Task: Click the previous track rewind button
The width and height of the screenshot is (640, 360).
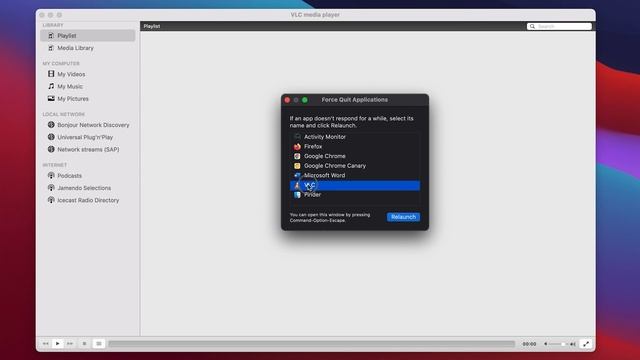Action: 46,344
